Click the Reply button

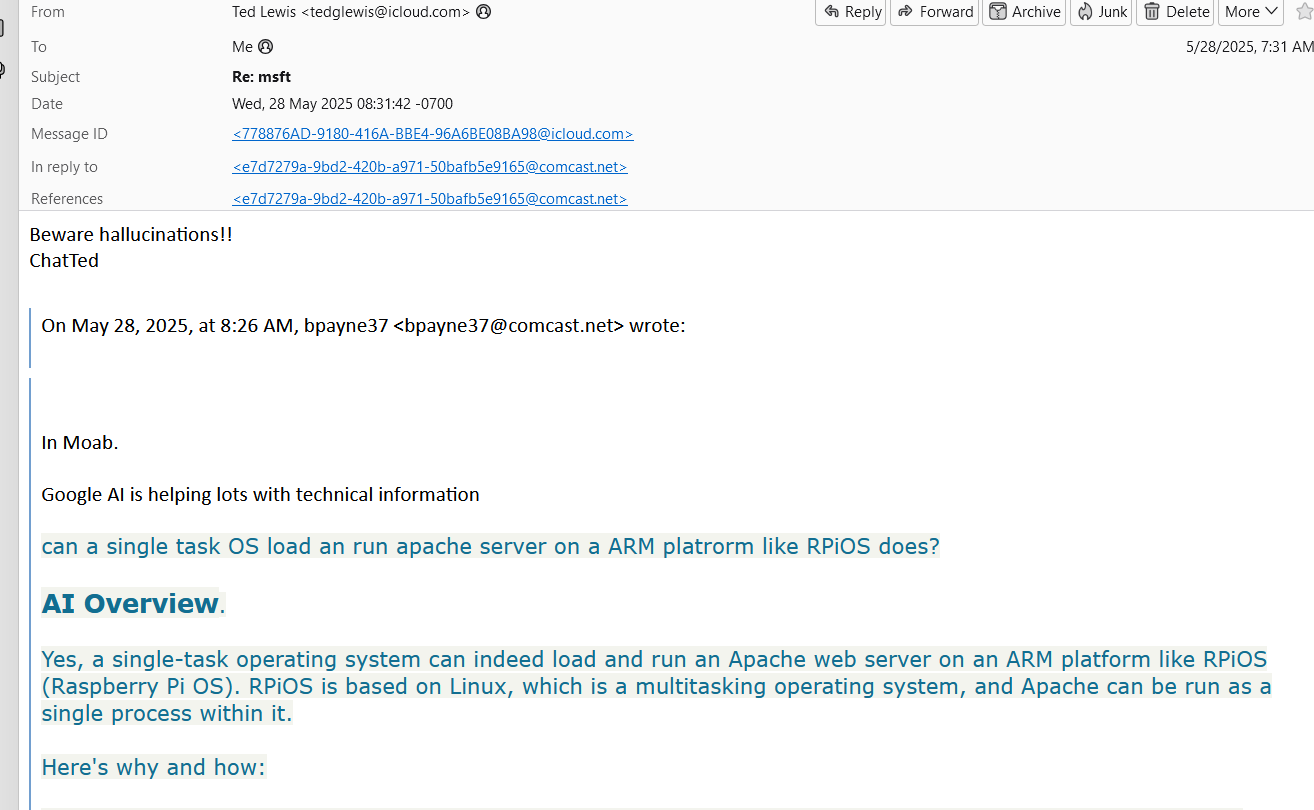click(851, 12)
